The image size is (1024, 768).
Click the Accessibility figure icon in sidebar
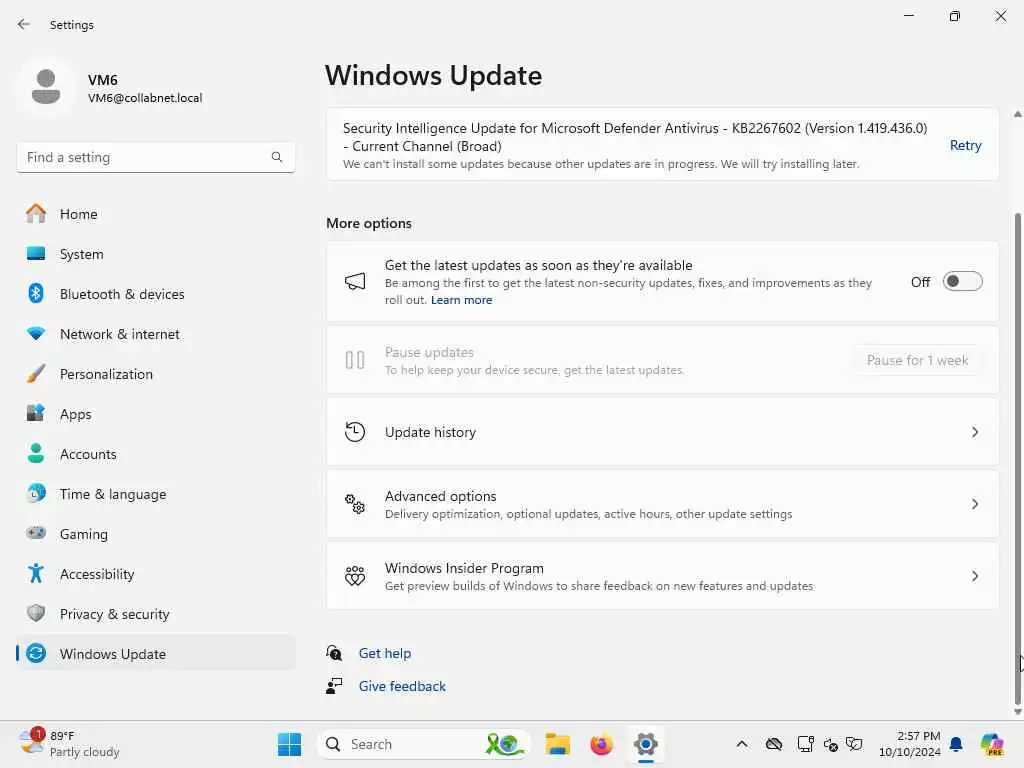36,573
